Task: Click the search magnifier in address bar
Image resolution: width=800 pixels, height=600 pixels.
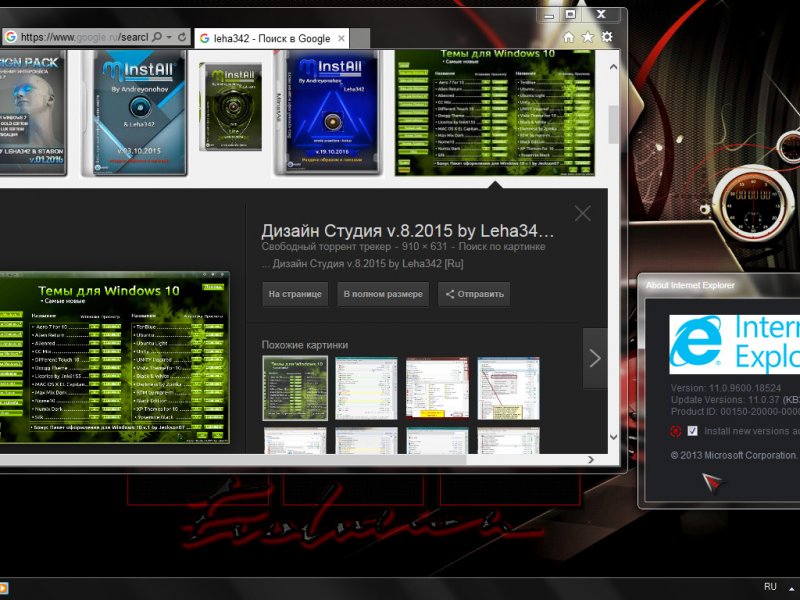Action: point(158,37)
